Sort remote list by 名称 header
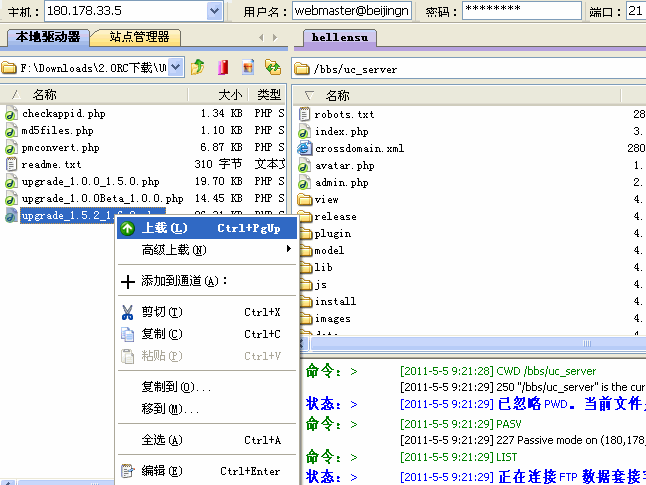The height and width of the screenshot is (485, 646). 337,96
